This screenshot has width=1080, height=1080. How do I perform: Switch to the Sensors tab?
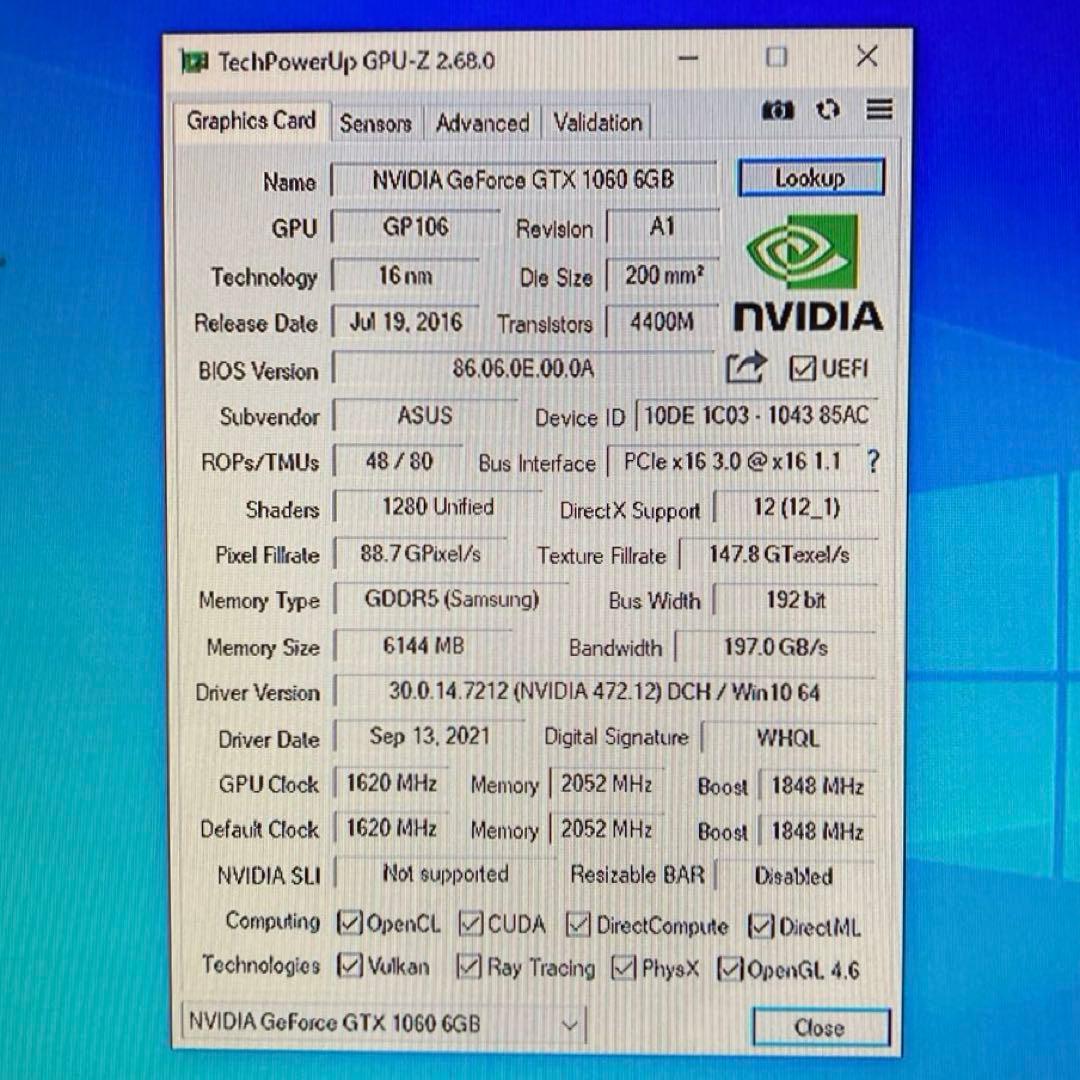click(x=375, y=124)
